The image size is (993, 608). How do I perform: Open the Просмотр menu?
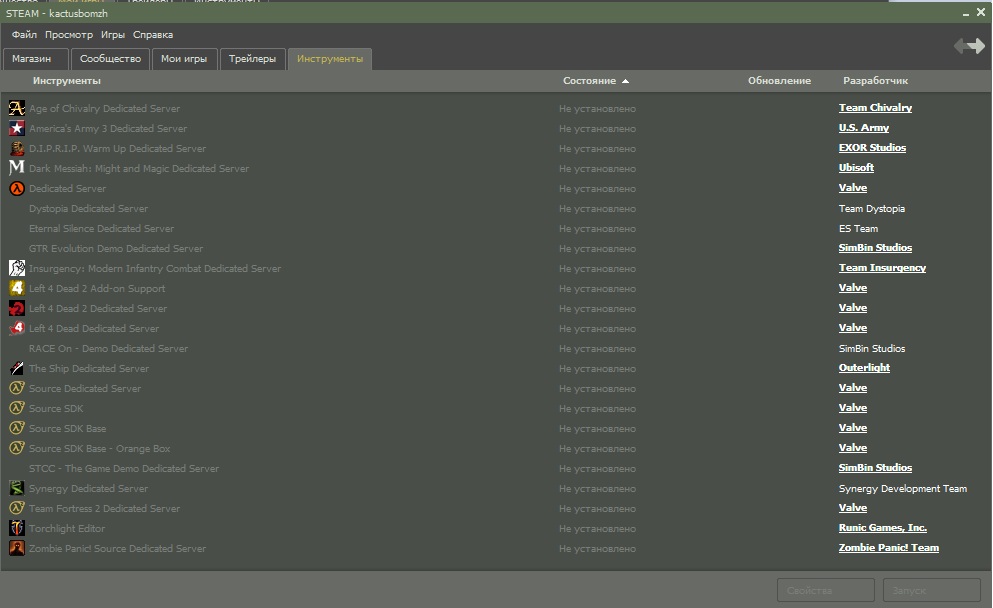click(68, 35)
